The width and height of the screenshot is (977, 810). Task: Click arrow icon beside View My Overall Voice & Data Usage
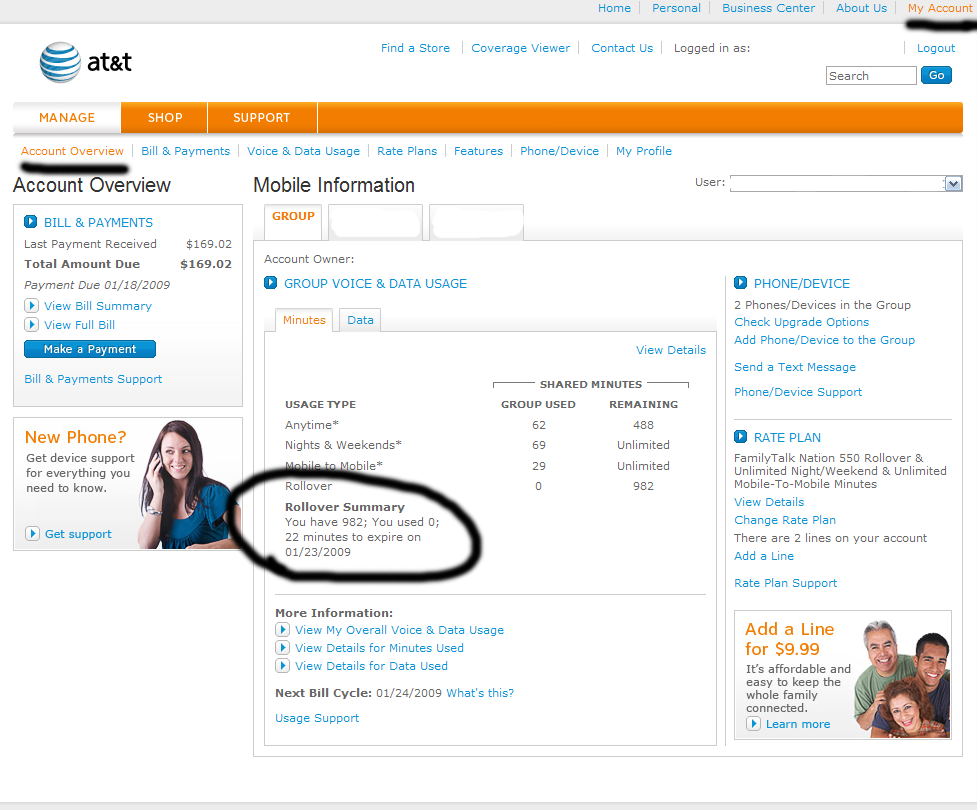point(282,630)
